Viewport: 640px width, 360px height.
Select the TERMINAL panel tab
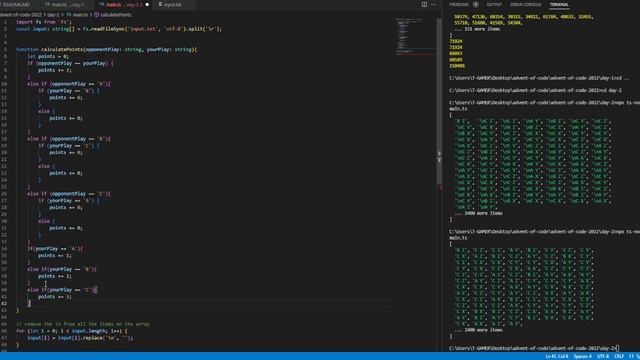(559, 4)
